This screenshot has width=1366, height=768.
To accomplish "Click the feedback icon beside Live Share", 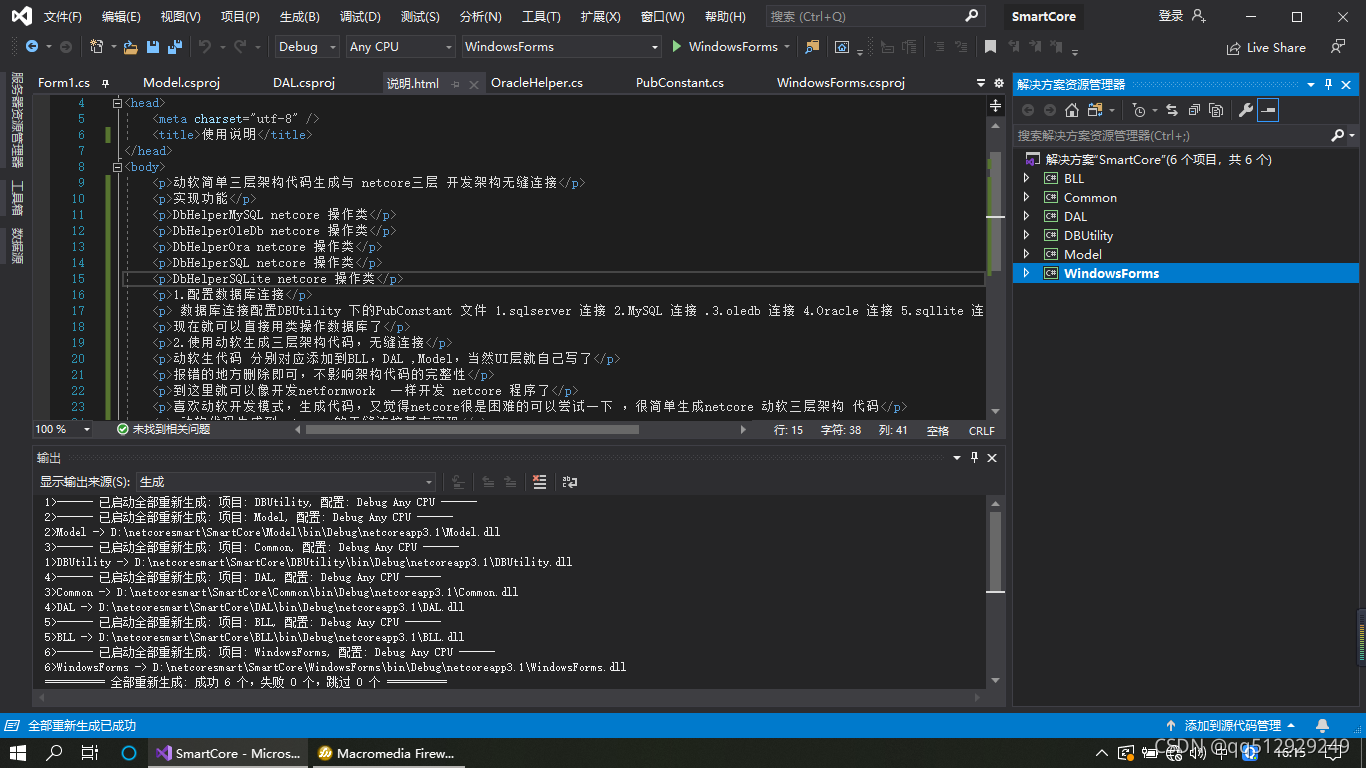I will 1338,47.
